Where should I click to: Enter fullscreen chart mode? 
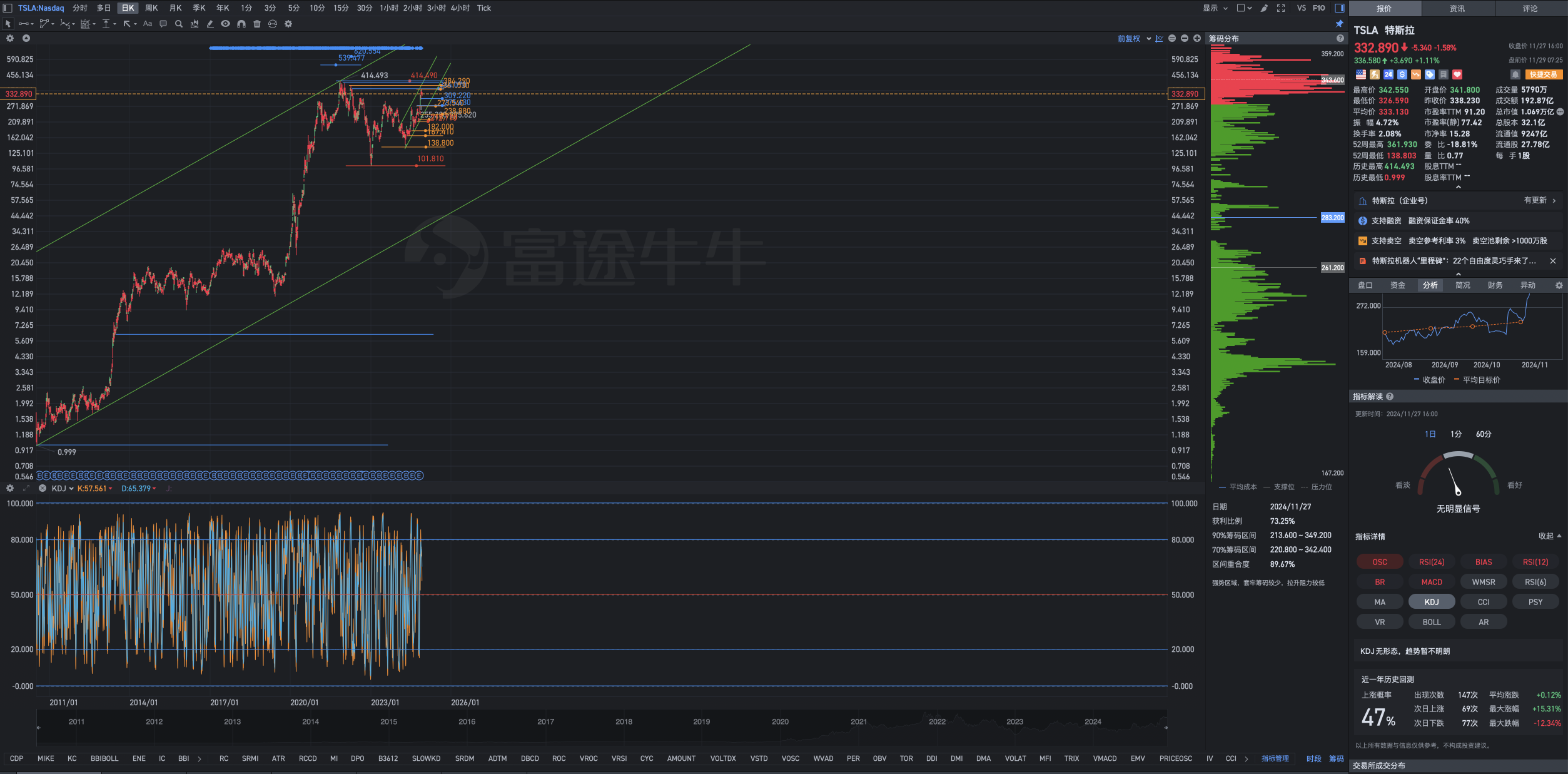[1281, 8]
